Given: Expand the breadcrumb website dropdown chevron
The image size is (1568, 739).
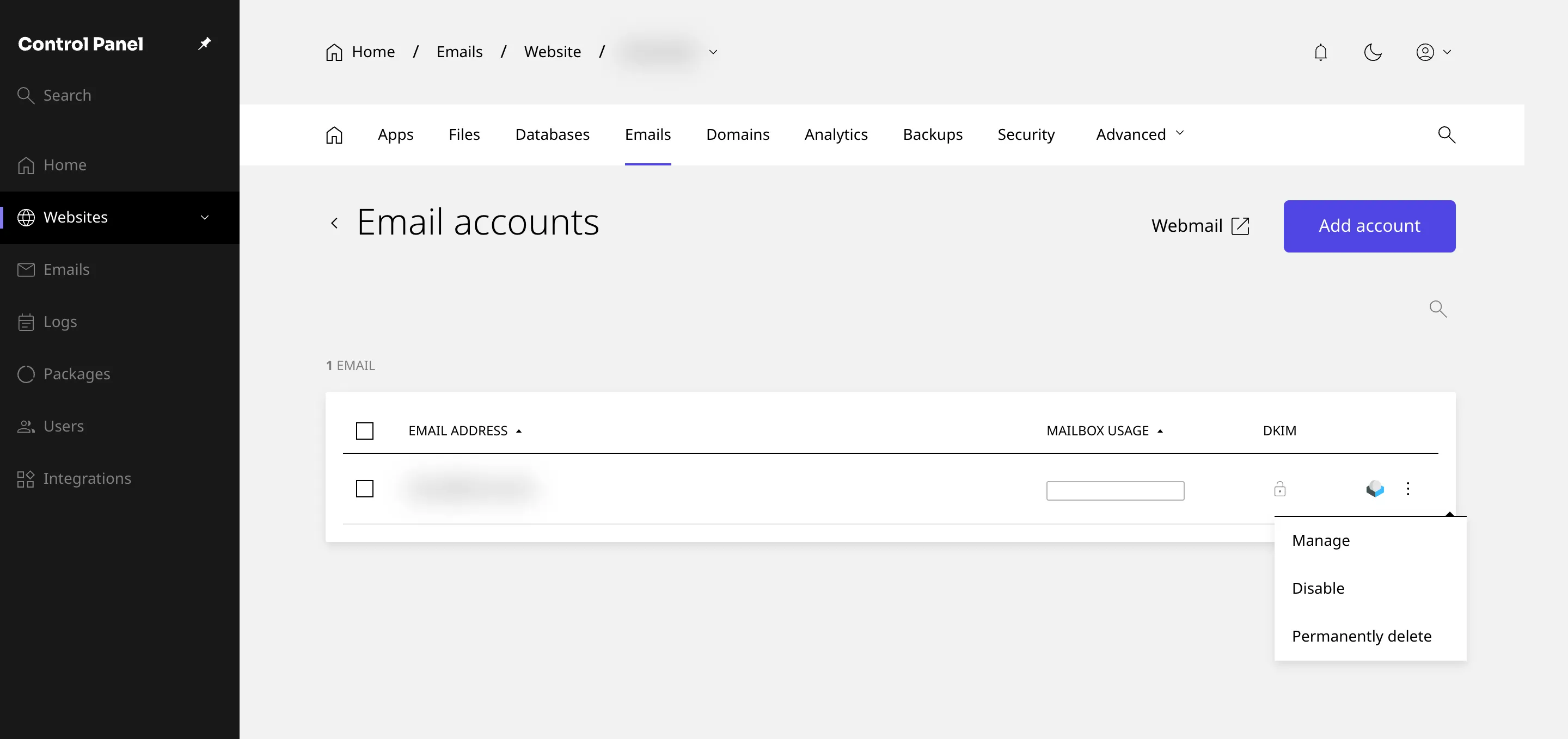Looking at the screenshot, I should point(713,52).
